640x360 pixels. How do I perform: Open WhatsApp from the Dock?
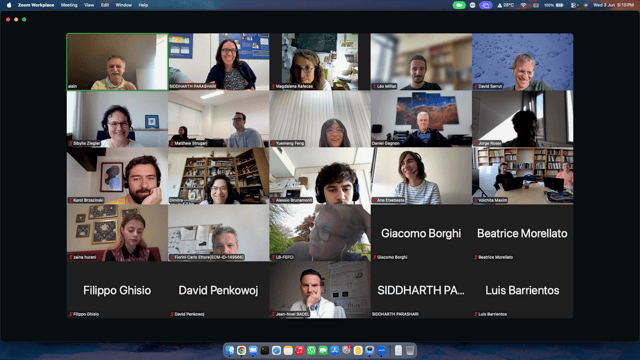pos(311,350)
